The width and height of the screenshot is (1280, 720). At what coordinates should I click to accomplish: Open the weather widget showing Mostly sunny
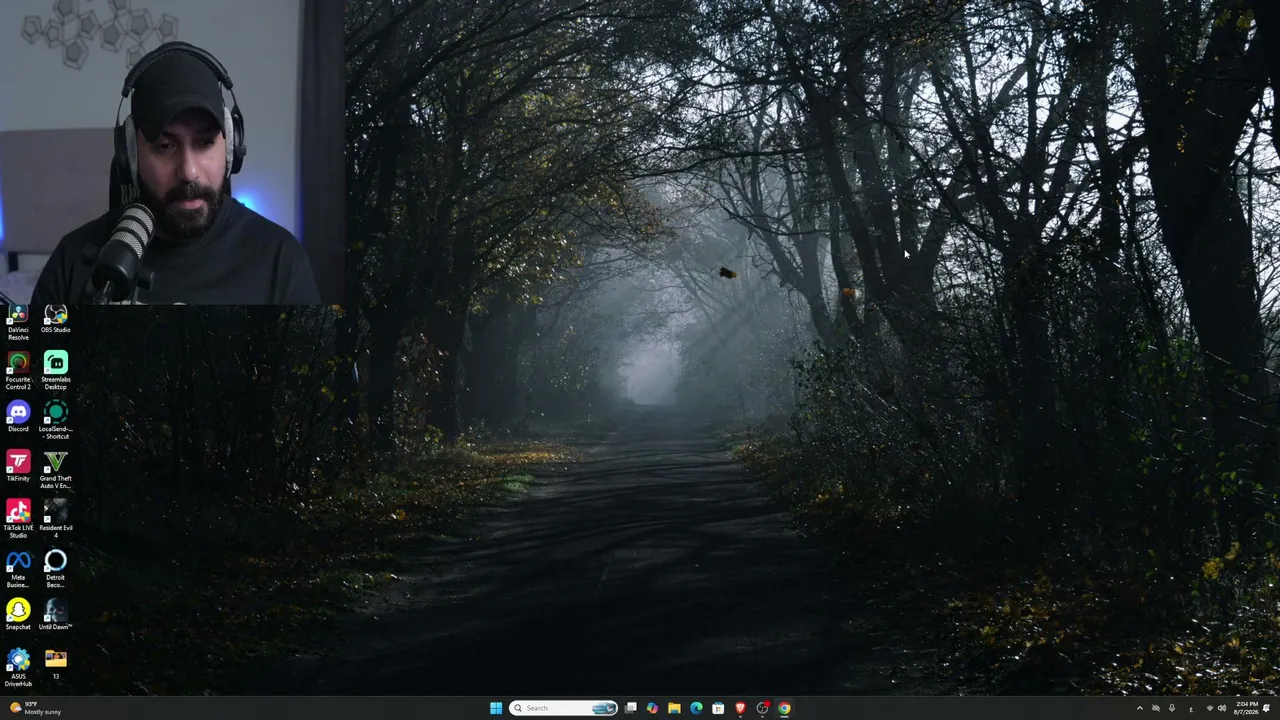[35, 708]
